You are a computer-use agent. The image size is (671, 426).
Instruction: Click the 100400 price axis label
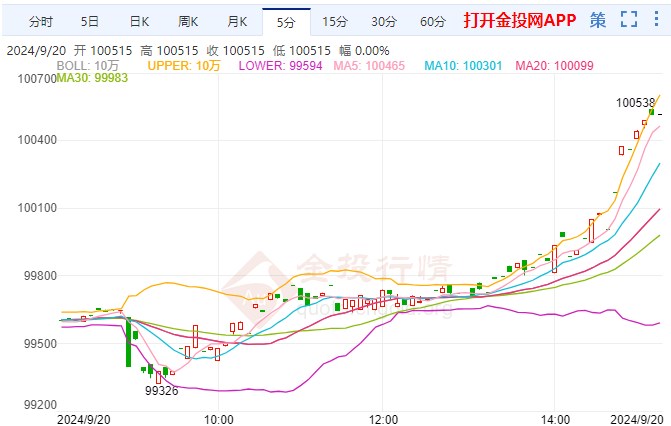[x=37, y=140]
